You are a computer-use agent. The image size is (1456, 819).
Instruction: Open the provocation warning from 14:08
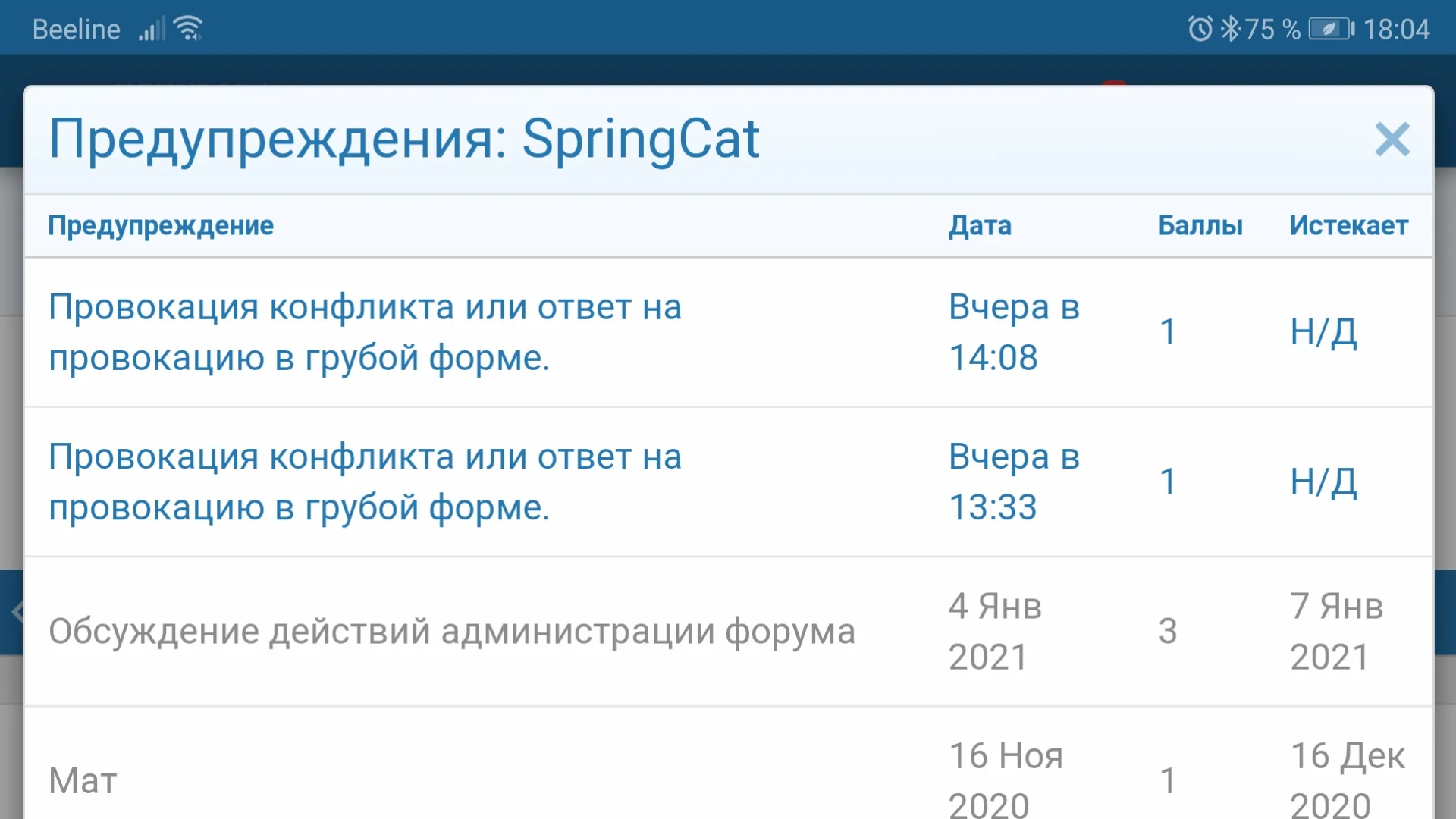click(x=366, y=331)
